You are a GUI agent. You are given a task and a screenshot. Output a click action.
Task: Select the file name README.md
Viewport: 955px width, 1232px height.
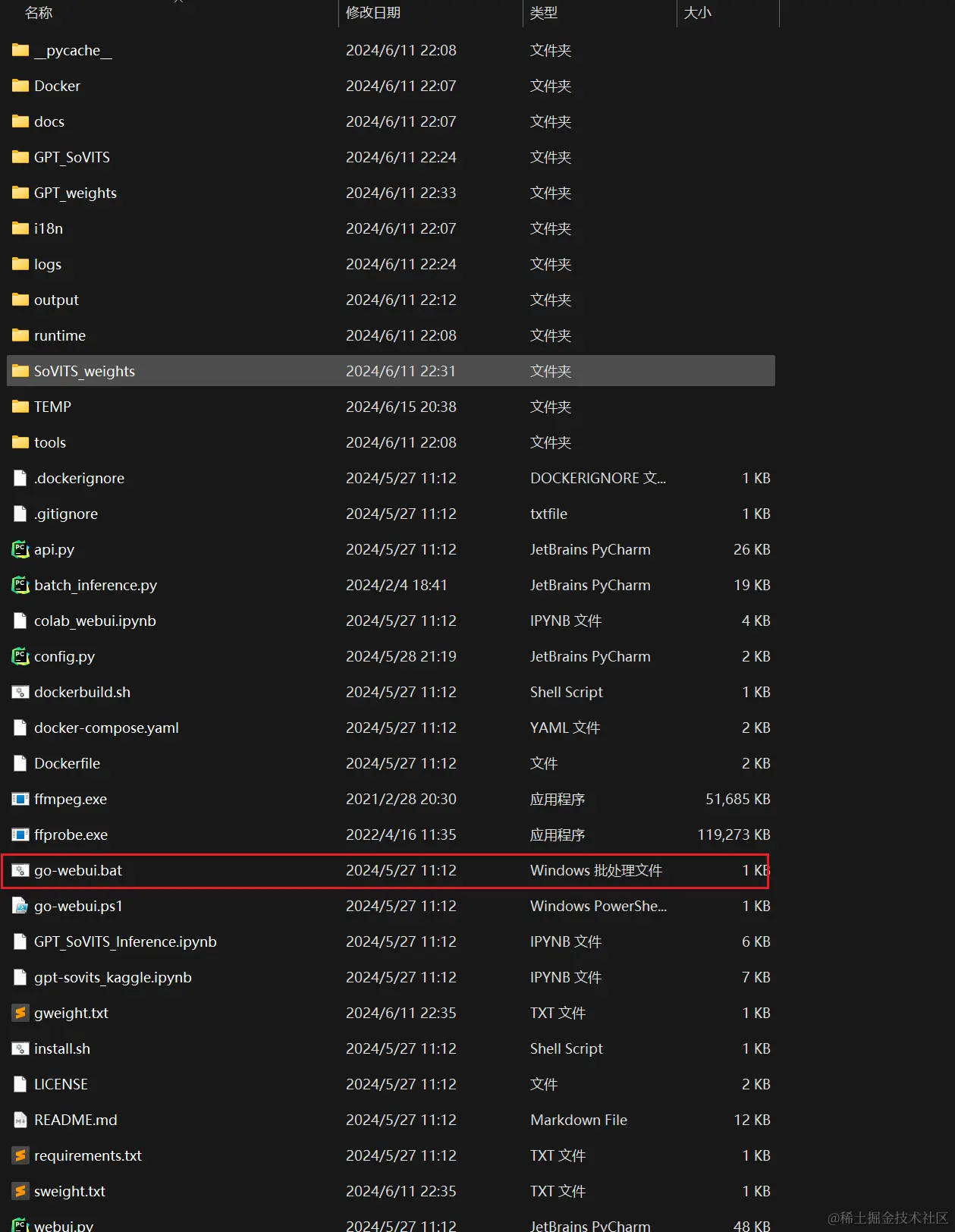pyautogui.click(x=76, y=1120)
